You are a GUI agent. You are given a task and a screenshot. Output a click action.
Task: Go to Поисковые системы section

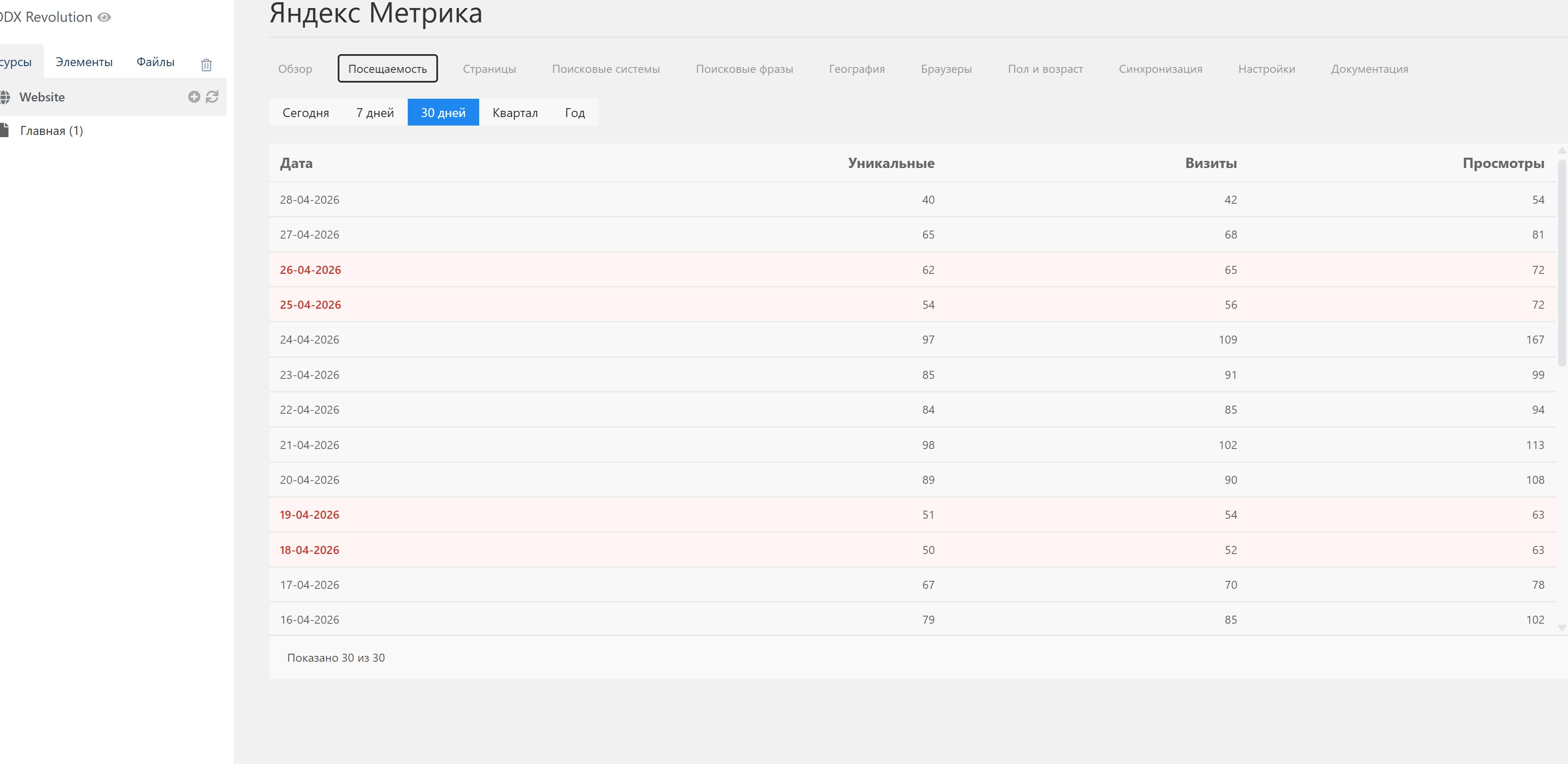point(606,69)
